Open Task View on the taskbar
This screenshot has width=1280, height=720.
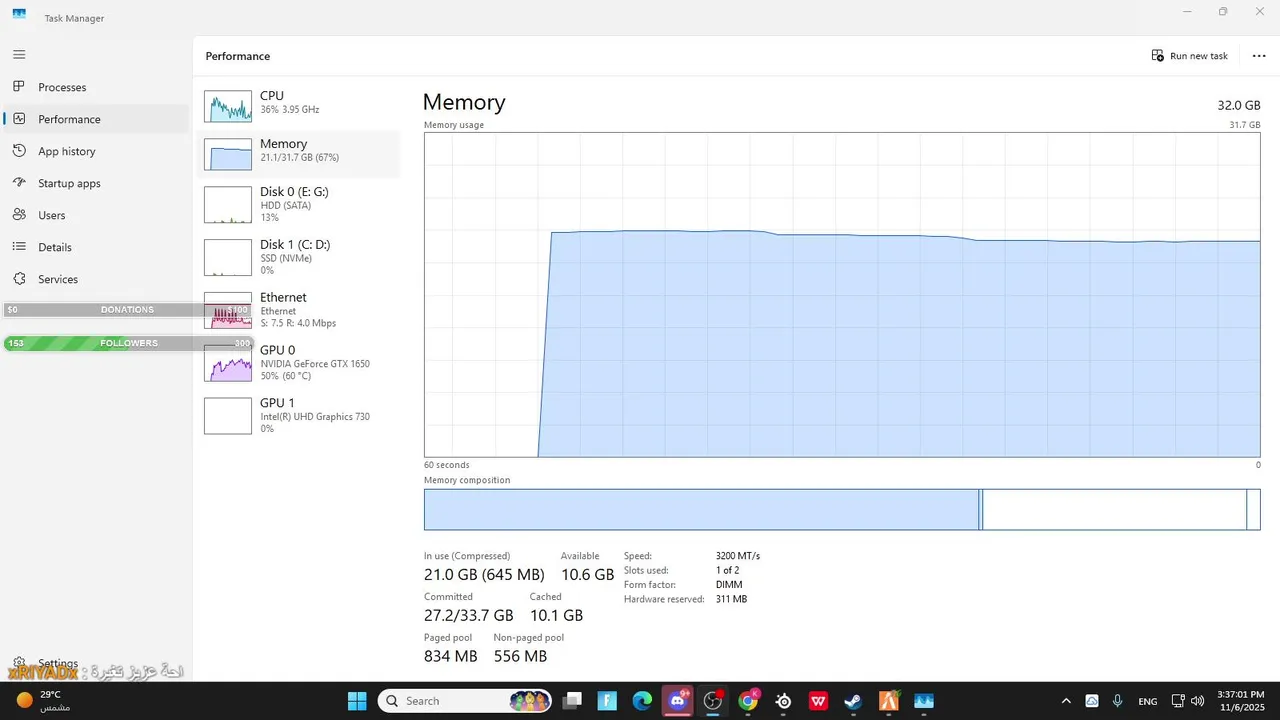click(x=572, y=701)
